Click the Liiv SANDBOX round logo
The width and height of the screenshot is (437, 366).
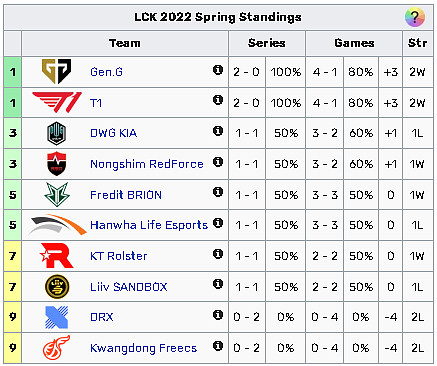57,287
